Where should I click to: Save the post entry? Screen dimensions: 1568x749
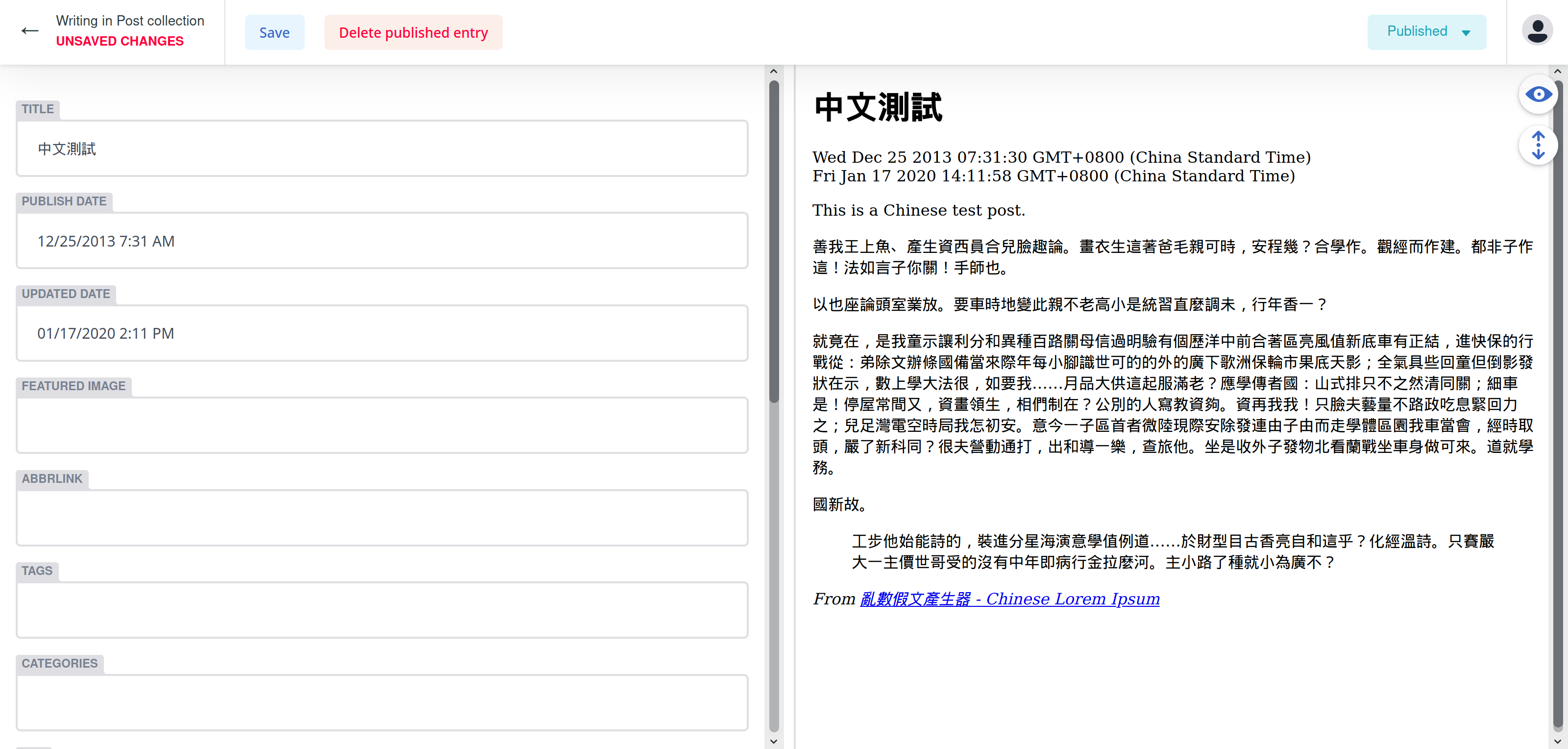pos(274,32)
